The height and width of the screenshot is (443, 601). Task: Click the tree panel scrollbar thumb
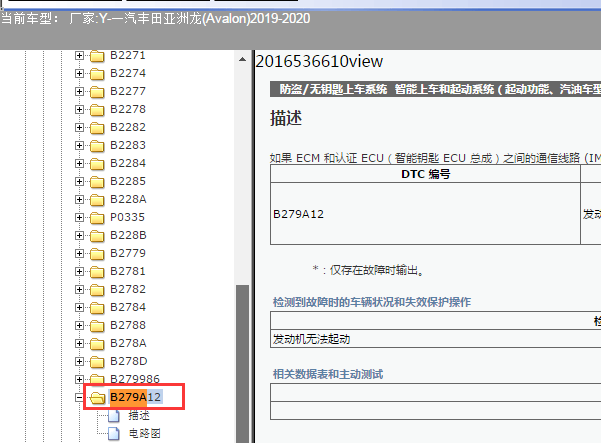coord(242,364)
